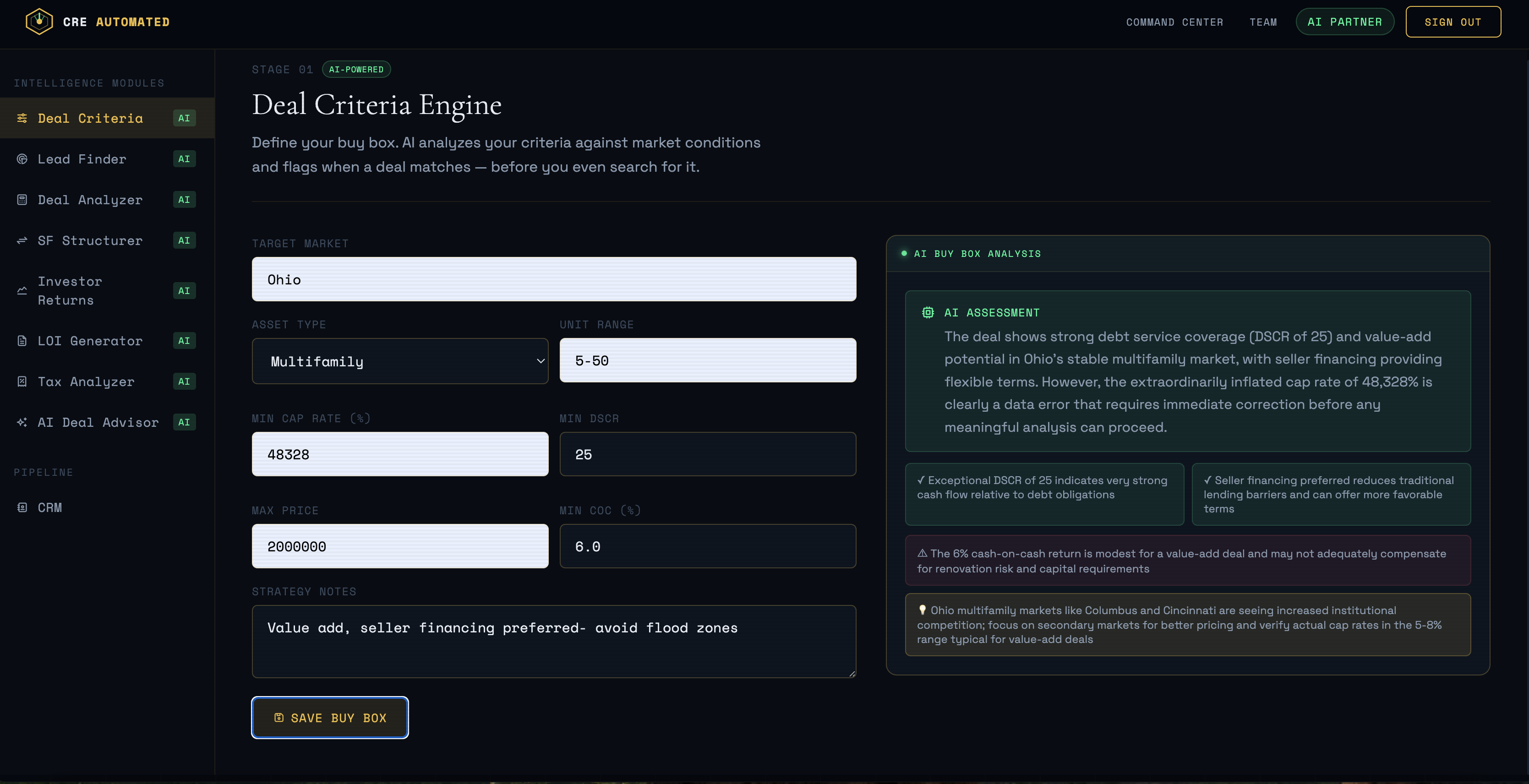Viewport: 1529px width, 784px height.
Task: Click the AI badge next to Tax Analyzer
Action: (x=184, y=381)
